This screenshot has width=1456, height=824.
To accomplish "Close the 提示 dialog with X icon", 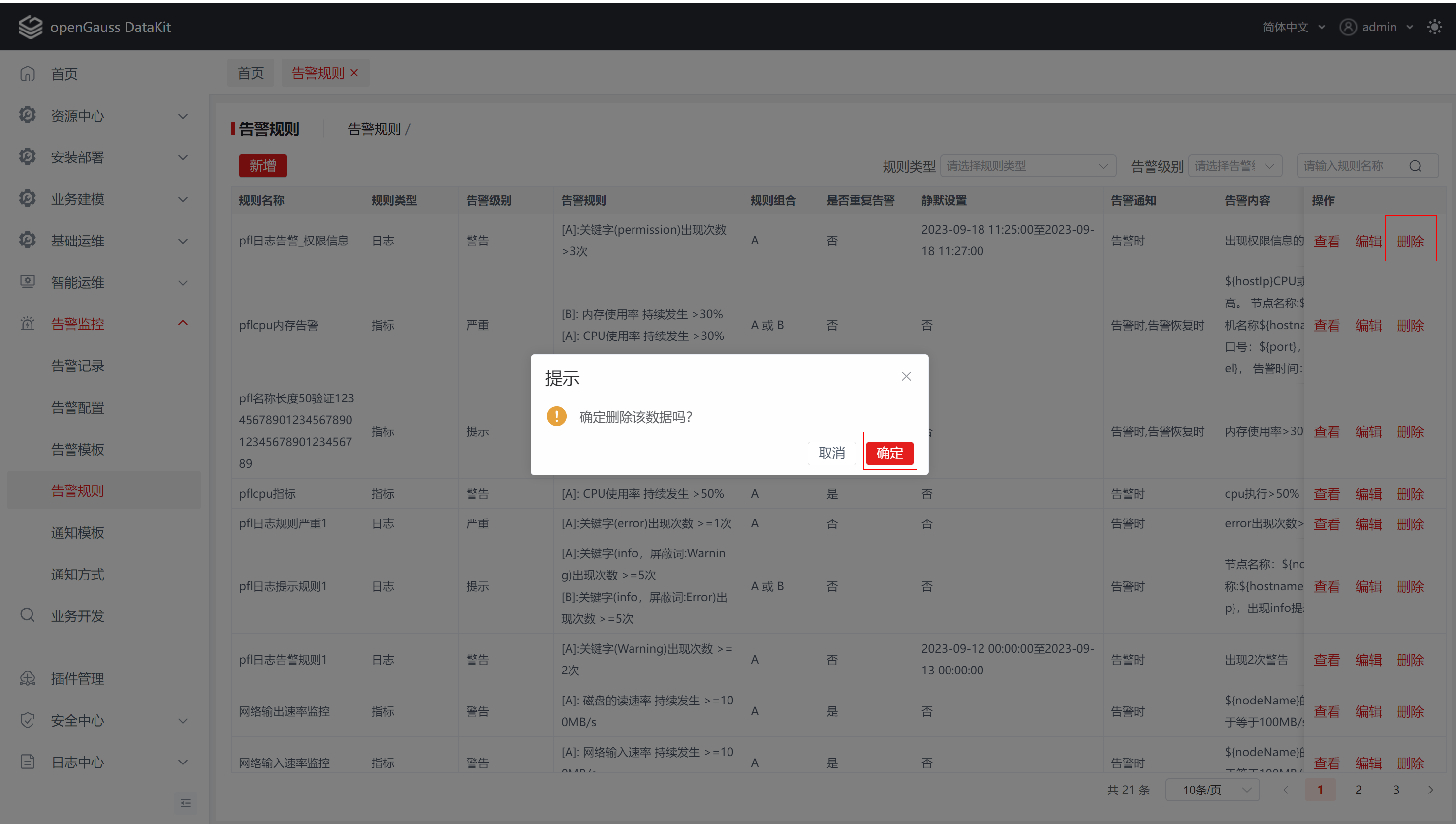I will 906,376.
